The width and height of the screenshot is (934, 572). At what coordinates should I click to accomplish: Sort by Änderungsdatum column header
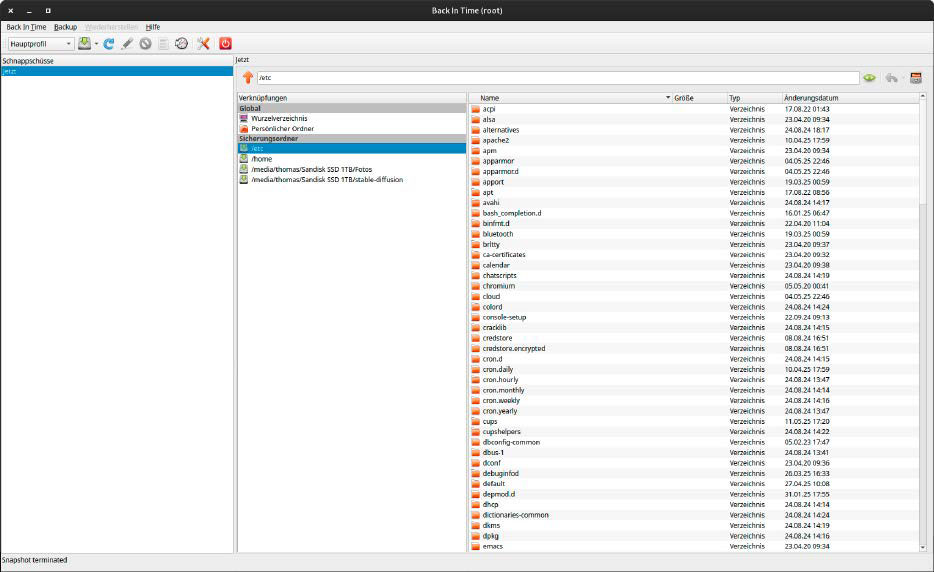click(811, 98)
